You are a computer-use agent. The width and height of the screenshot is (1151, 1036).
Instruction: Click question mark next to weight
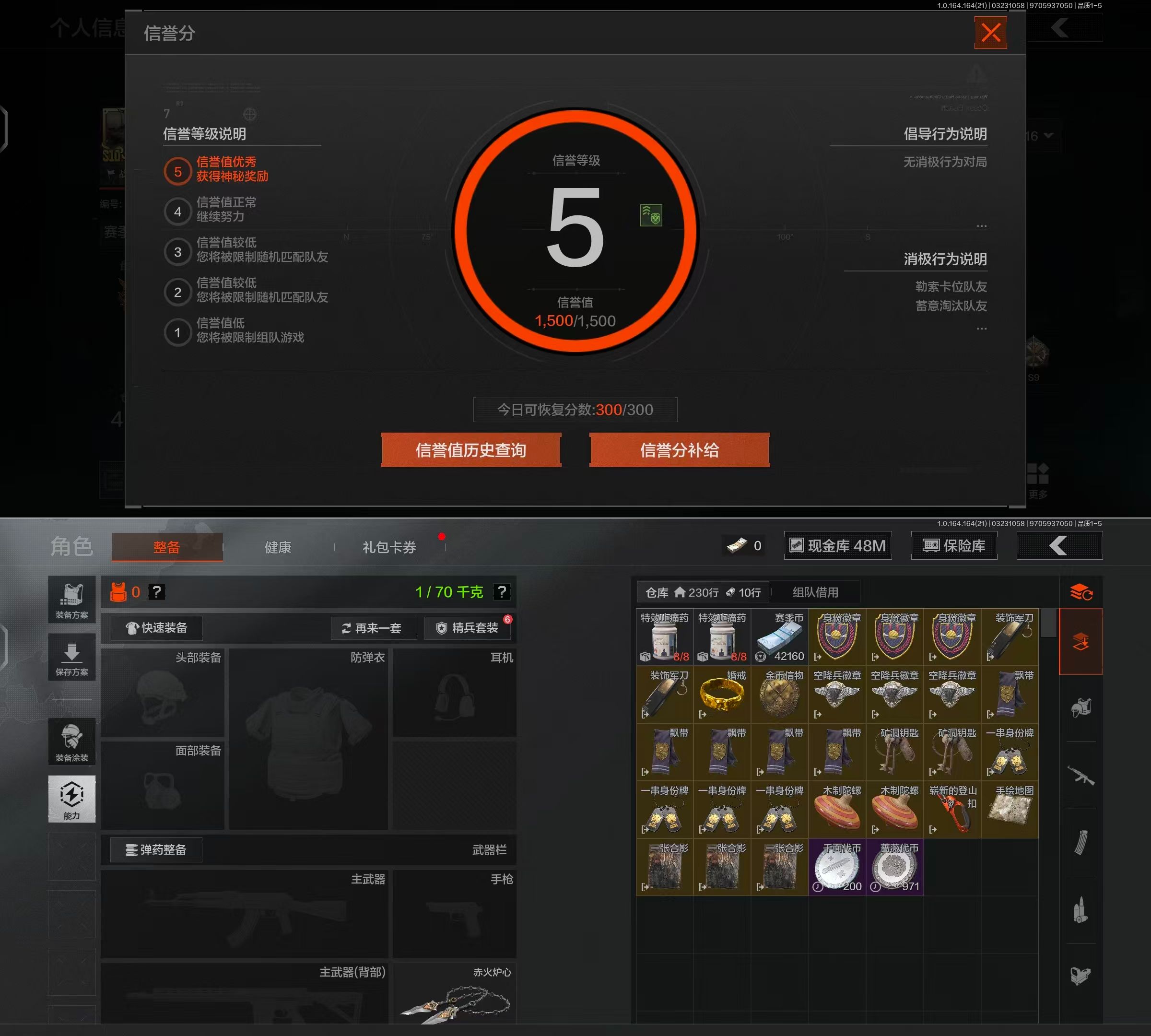(501, 592)
